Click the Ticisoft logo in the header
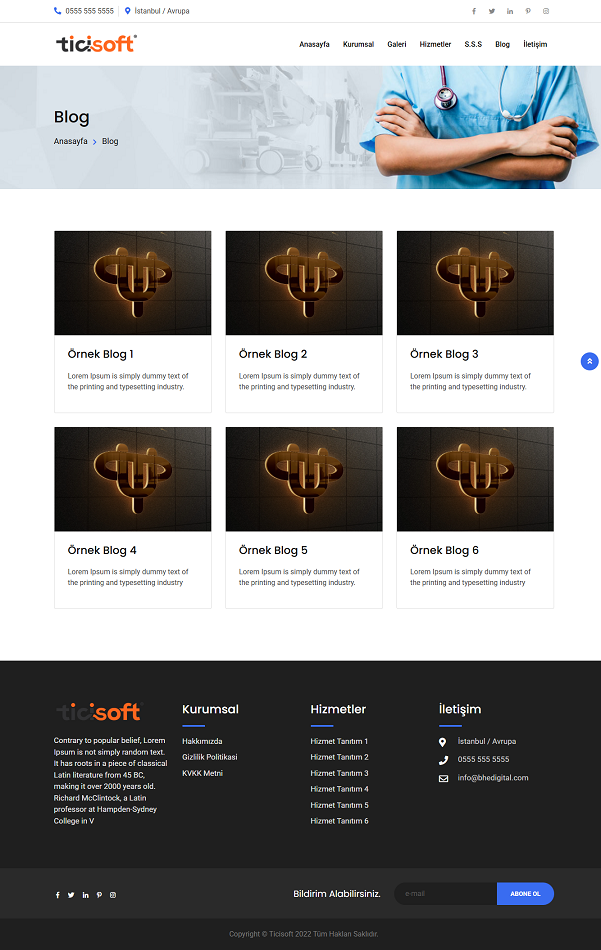601x950 pixels. (96, 43)
